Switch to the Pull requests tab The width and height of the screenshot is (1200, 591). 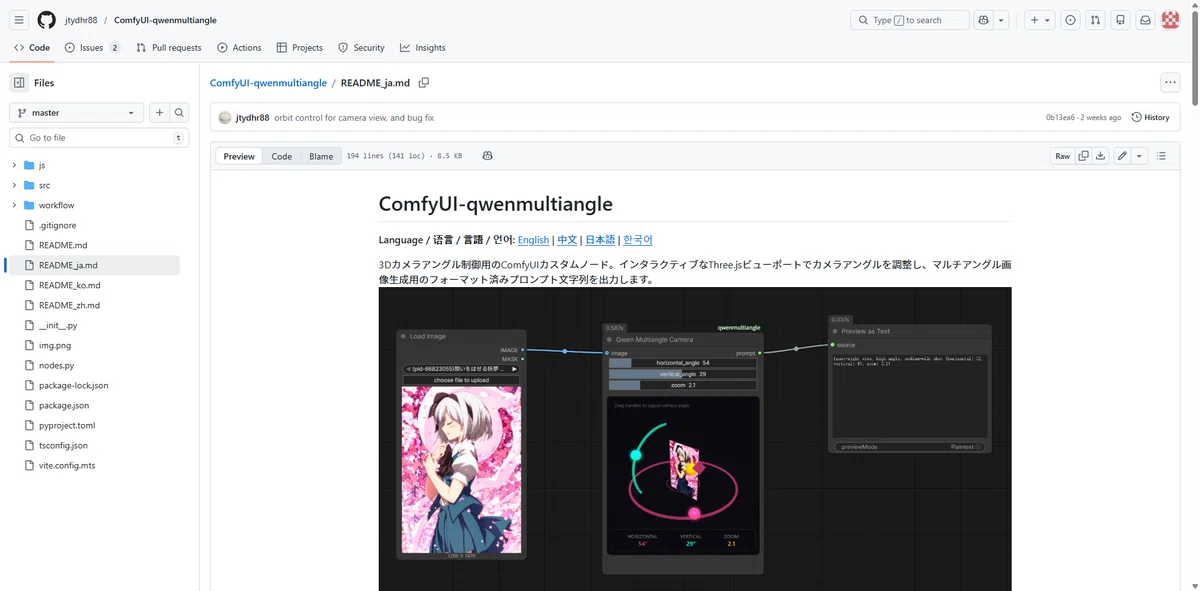coord(169,47)
